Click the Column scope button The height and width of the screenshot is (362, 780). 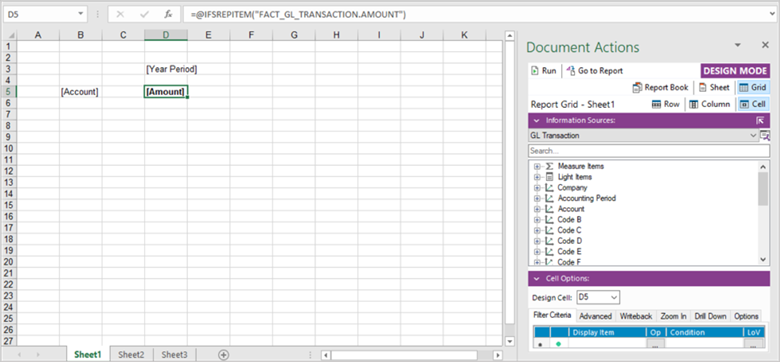[x=709, y=104]
